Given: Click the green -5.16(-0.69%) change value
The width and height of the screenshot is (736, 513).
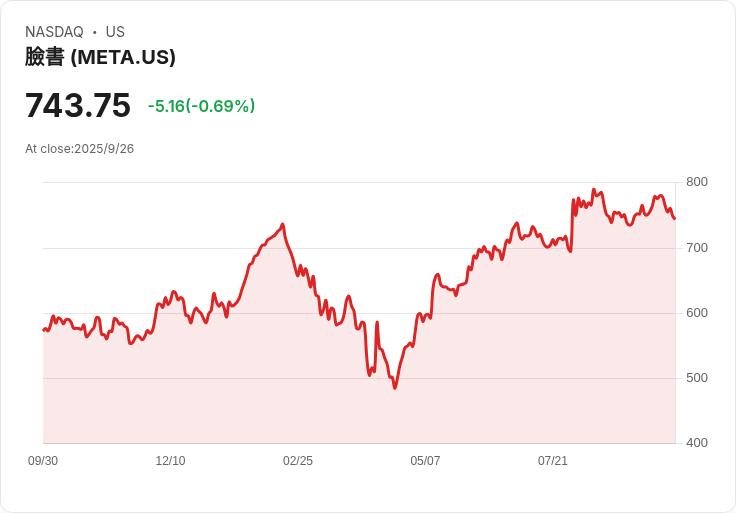Looking at the screenshot, I should [201, 106].
